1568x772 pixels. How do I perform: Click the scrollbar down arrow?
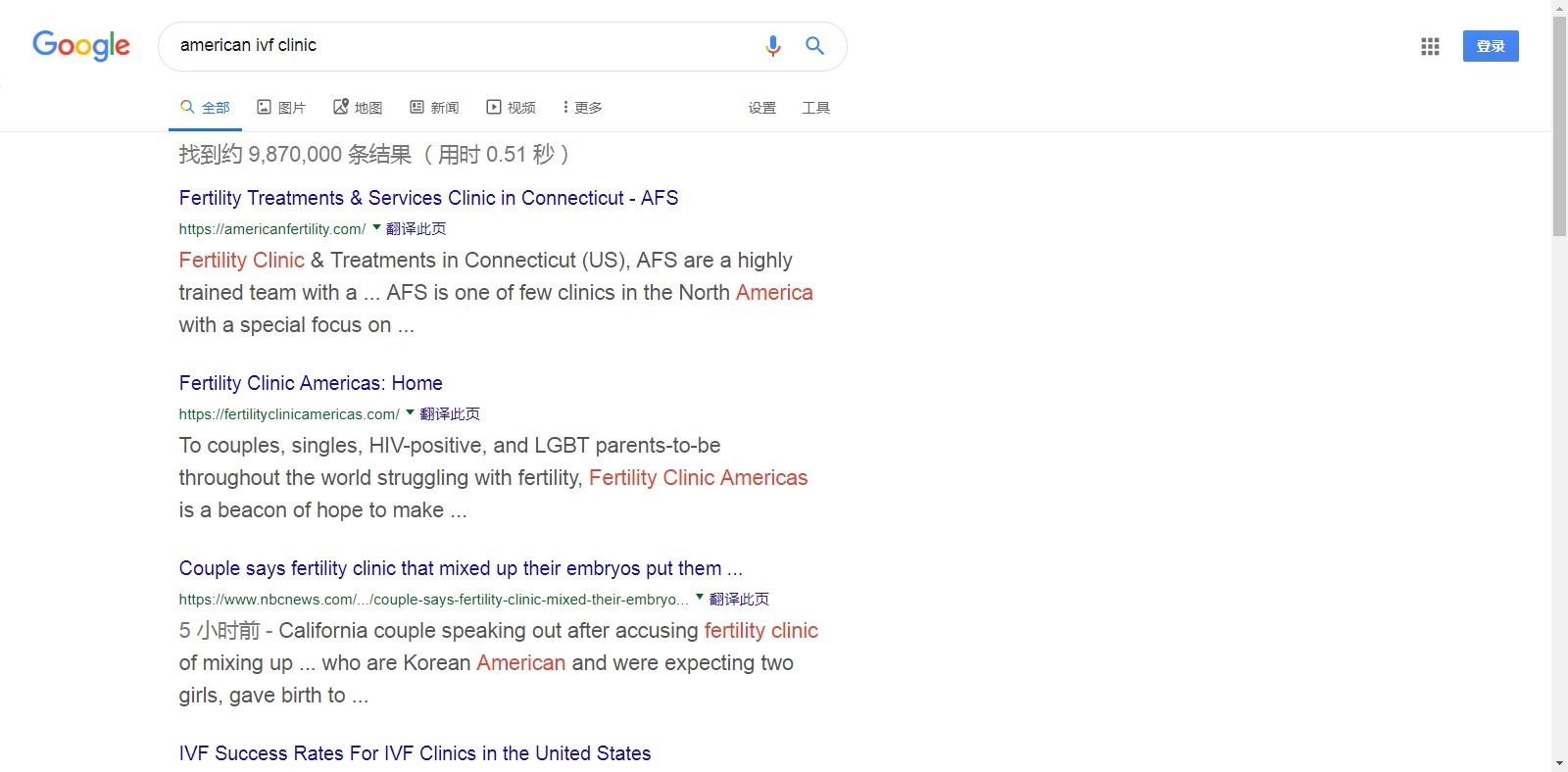click(x=1559, y=764)
